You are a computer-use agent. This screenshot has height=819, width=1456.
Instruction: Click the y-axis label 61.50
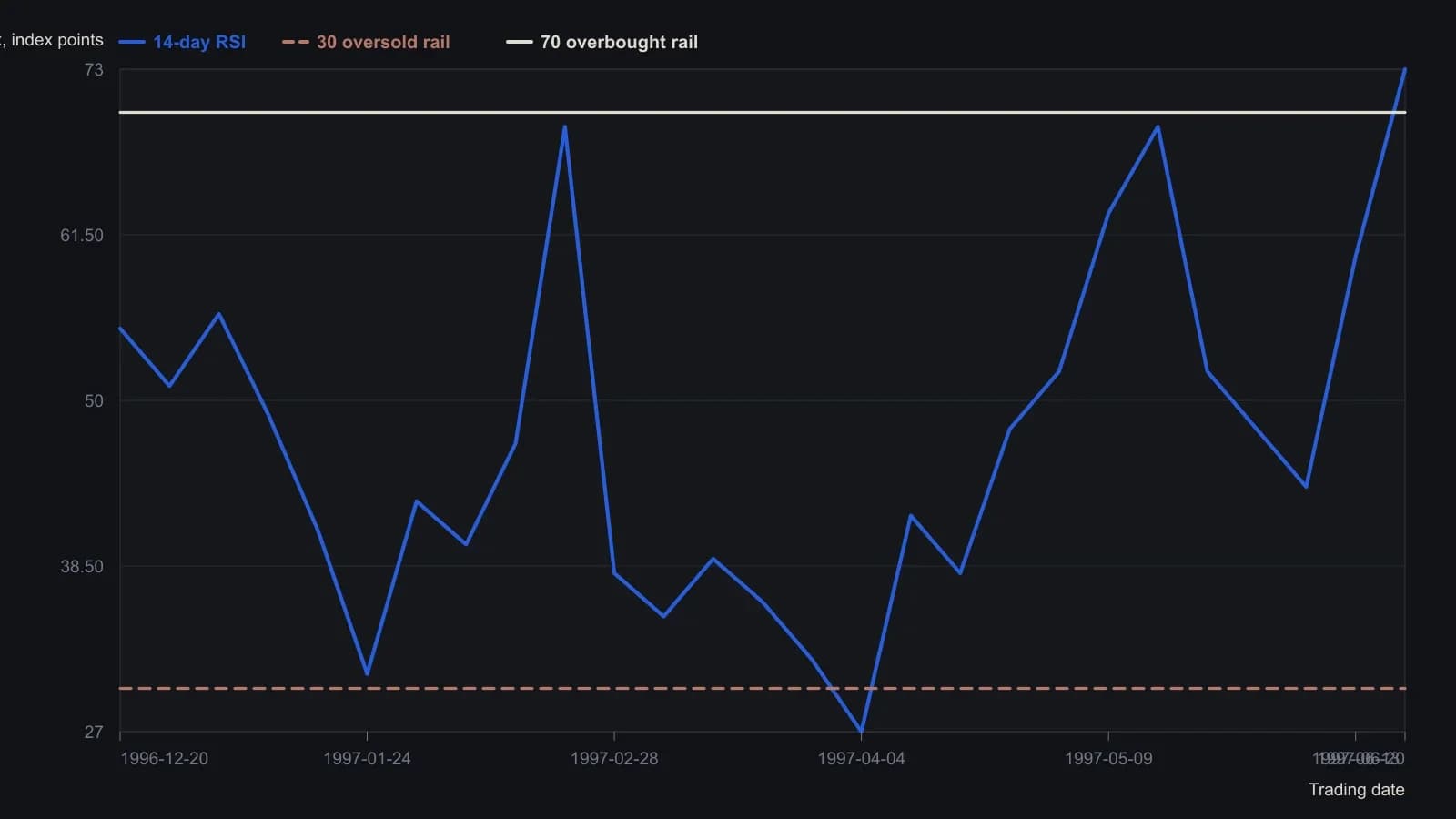coord(82,235)
